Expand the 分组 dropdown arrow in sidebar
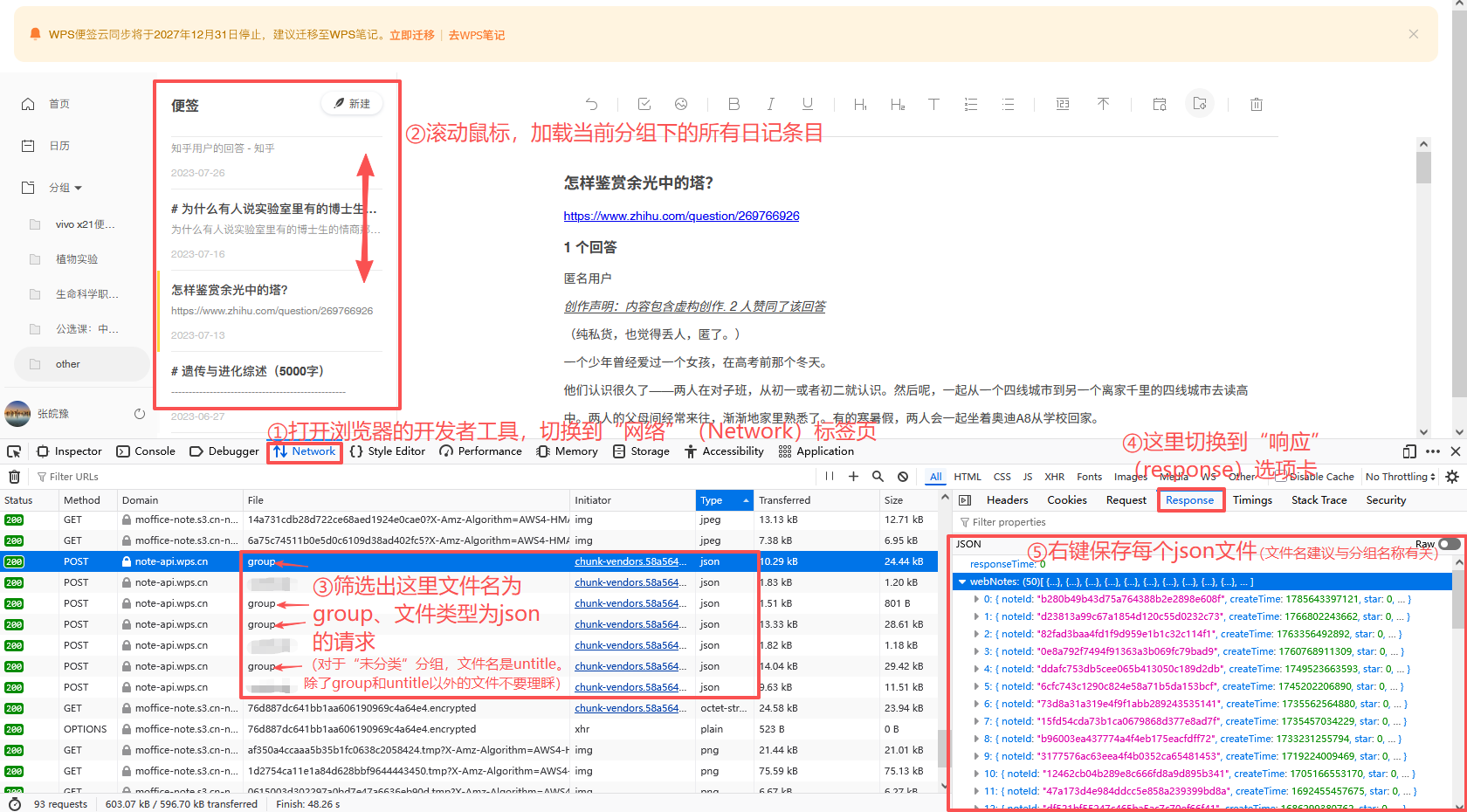This screenshot has height=812, width=1467. click(x=79, y=188)
